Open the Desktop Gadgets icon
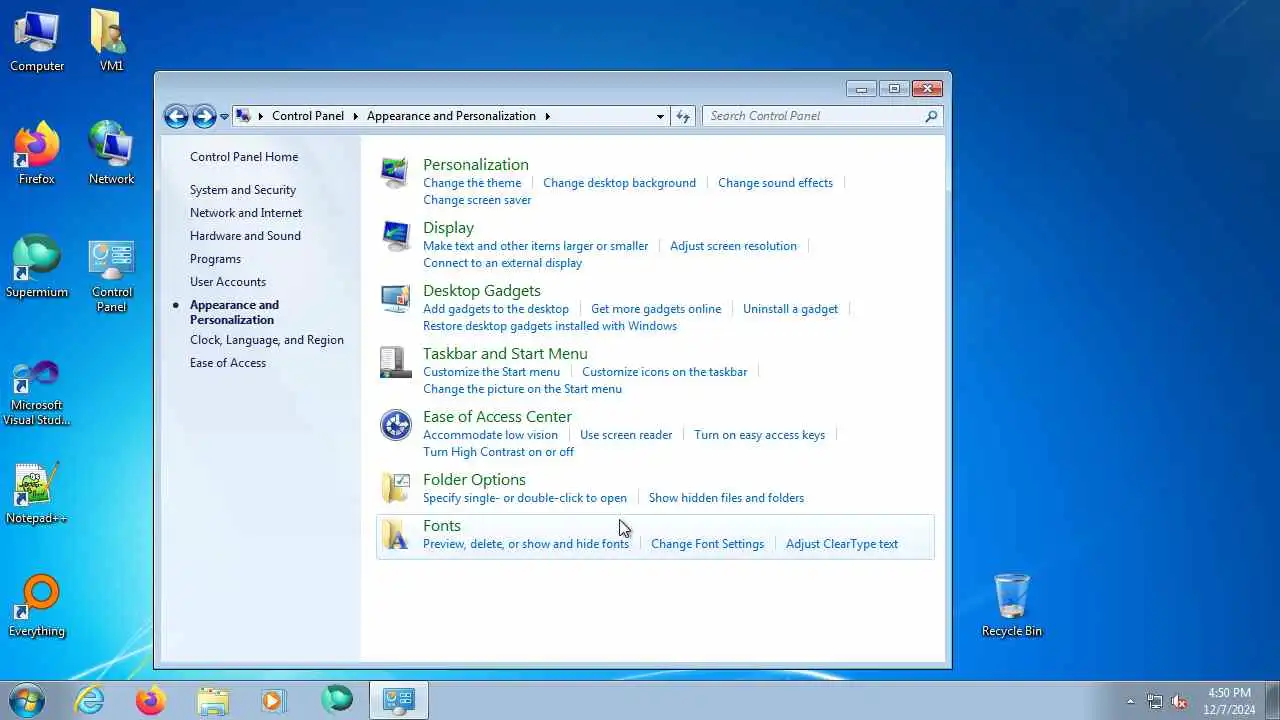This screenshot has width=1280, height=720. pos(395,298)
